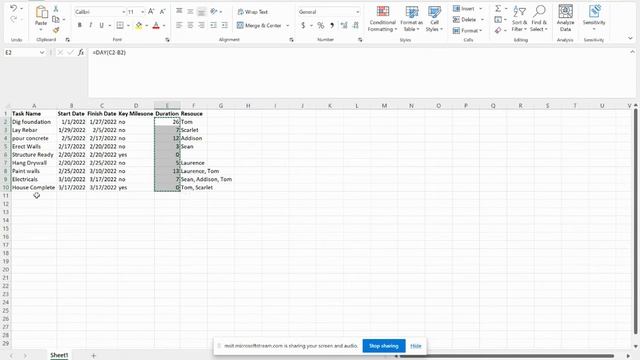This screenshot has height=360, width=640.
Task: Click the Orientation text angle icon
Action: [214, 11]
